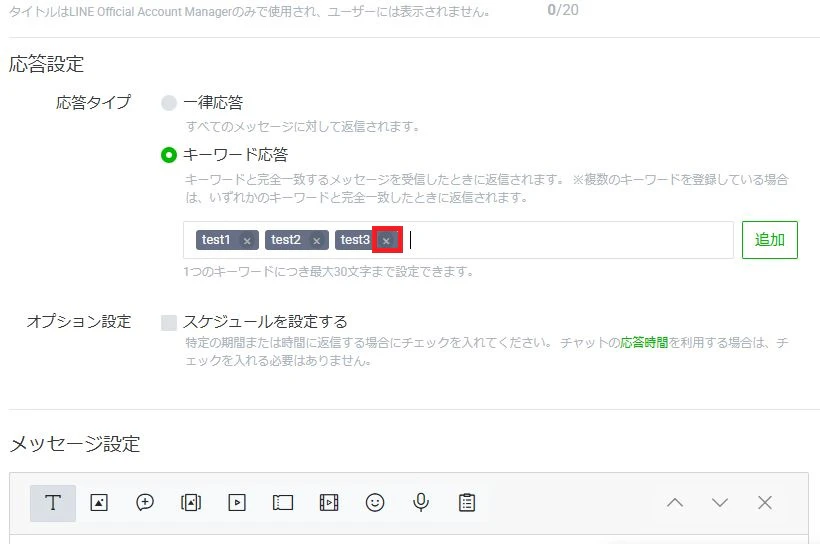Viewport: 820px width, 544px height.
Task: Remove the message with X icon
Action: (765, 503)
